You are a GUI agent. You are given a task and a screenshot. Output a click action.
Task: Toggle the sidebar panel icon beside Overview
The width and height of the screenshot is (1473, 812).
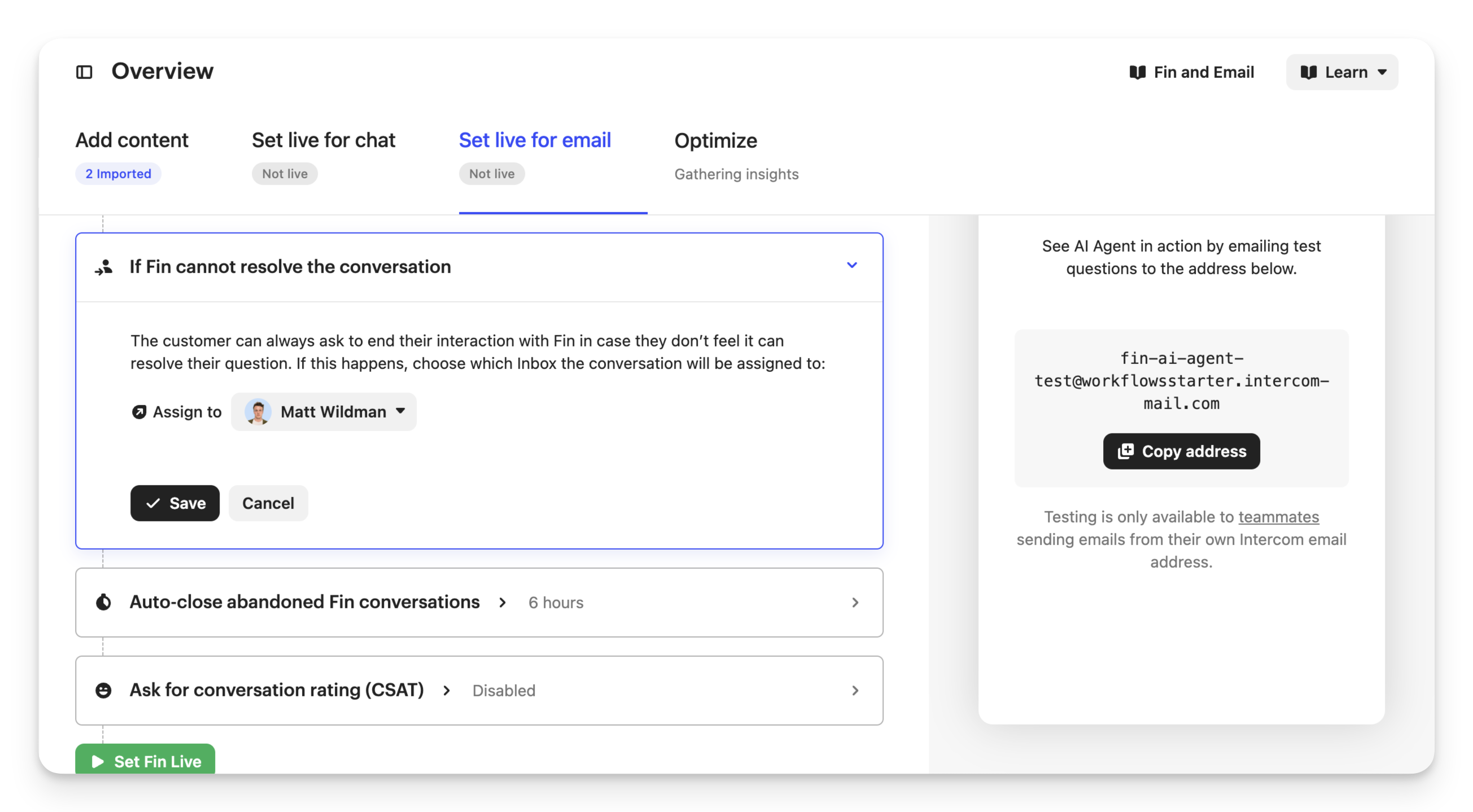84,72
